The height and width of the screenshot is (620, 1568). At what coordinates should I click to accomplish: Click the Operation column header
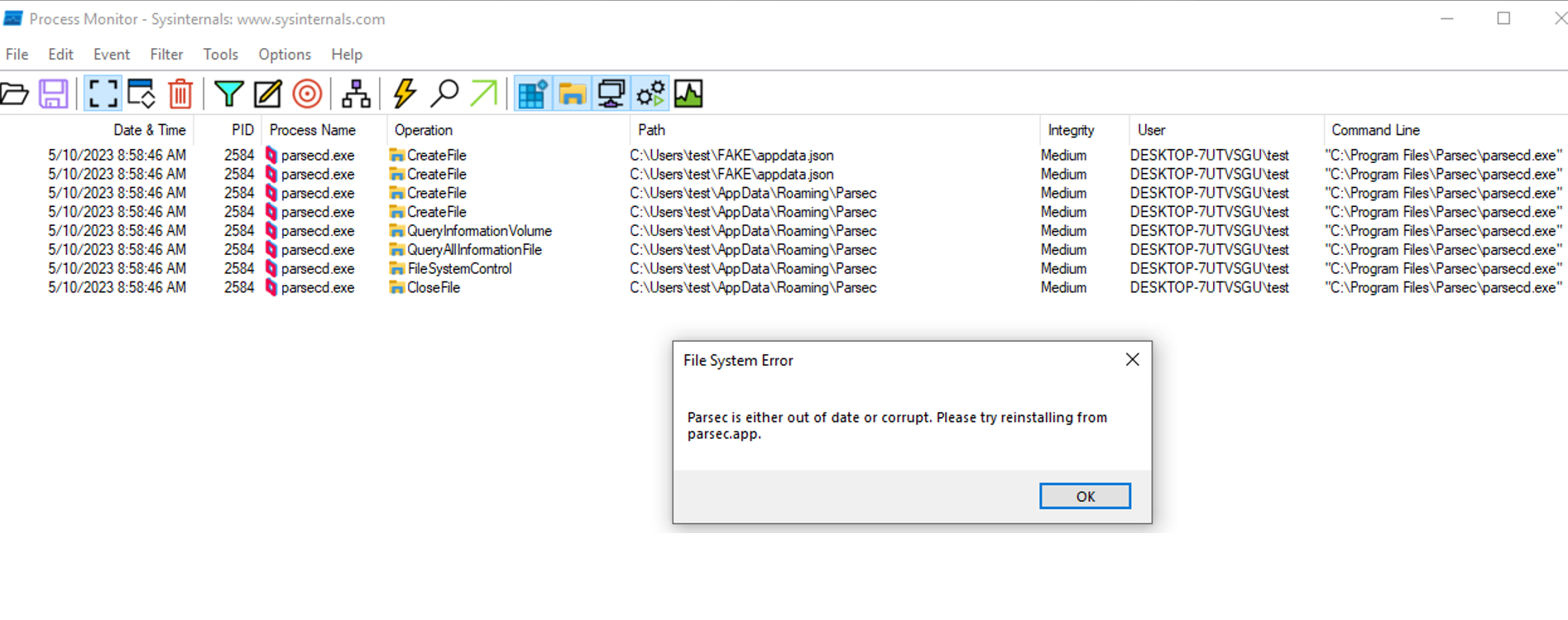coord(424,130)
